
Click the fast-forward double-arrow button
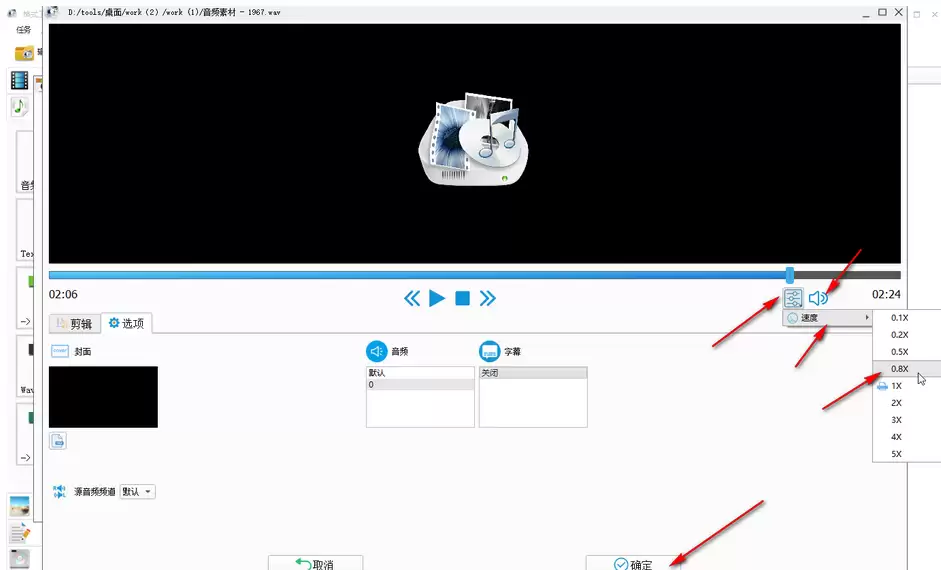488,298
